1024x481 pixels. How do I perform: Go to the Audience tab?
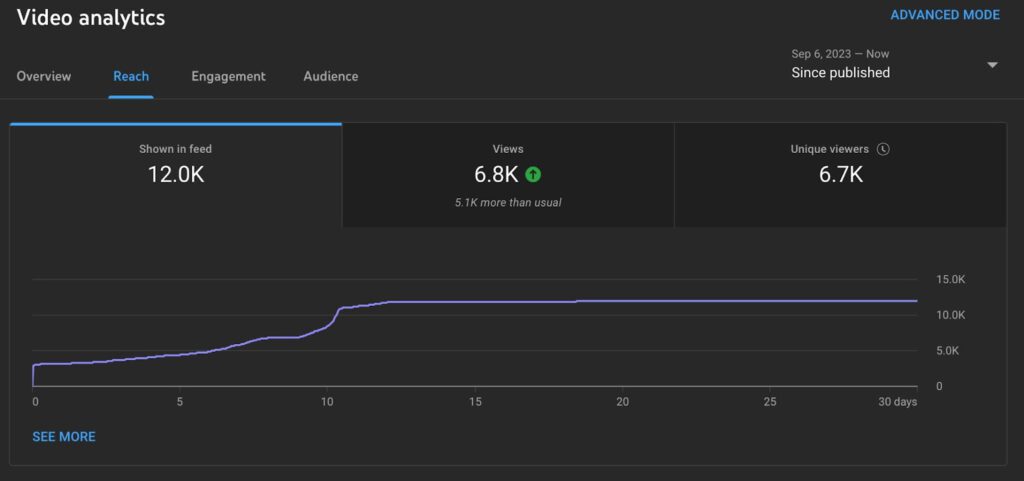point(330,76)
